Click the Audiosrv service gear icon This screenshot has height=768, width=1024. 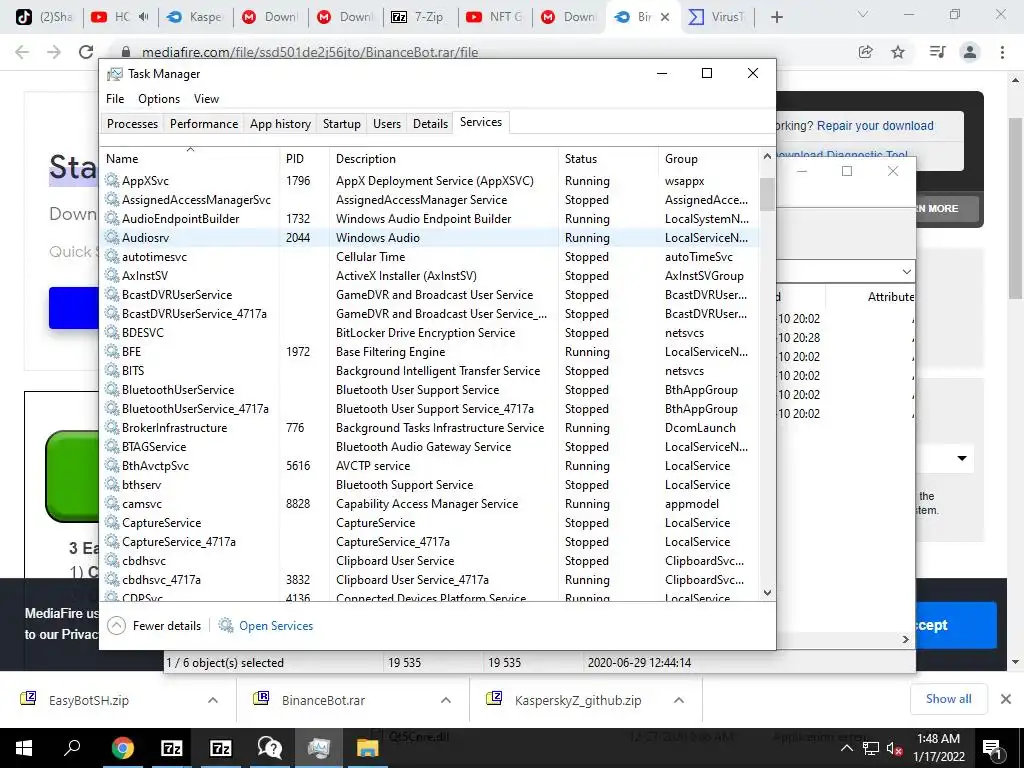coord(112,238)
